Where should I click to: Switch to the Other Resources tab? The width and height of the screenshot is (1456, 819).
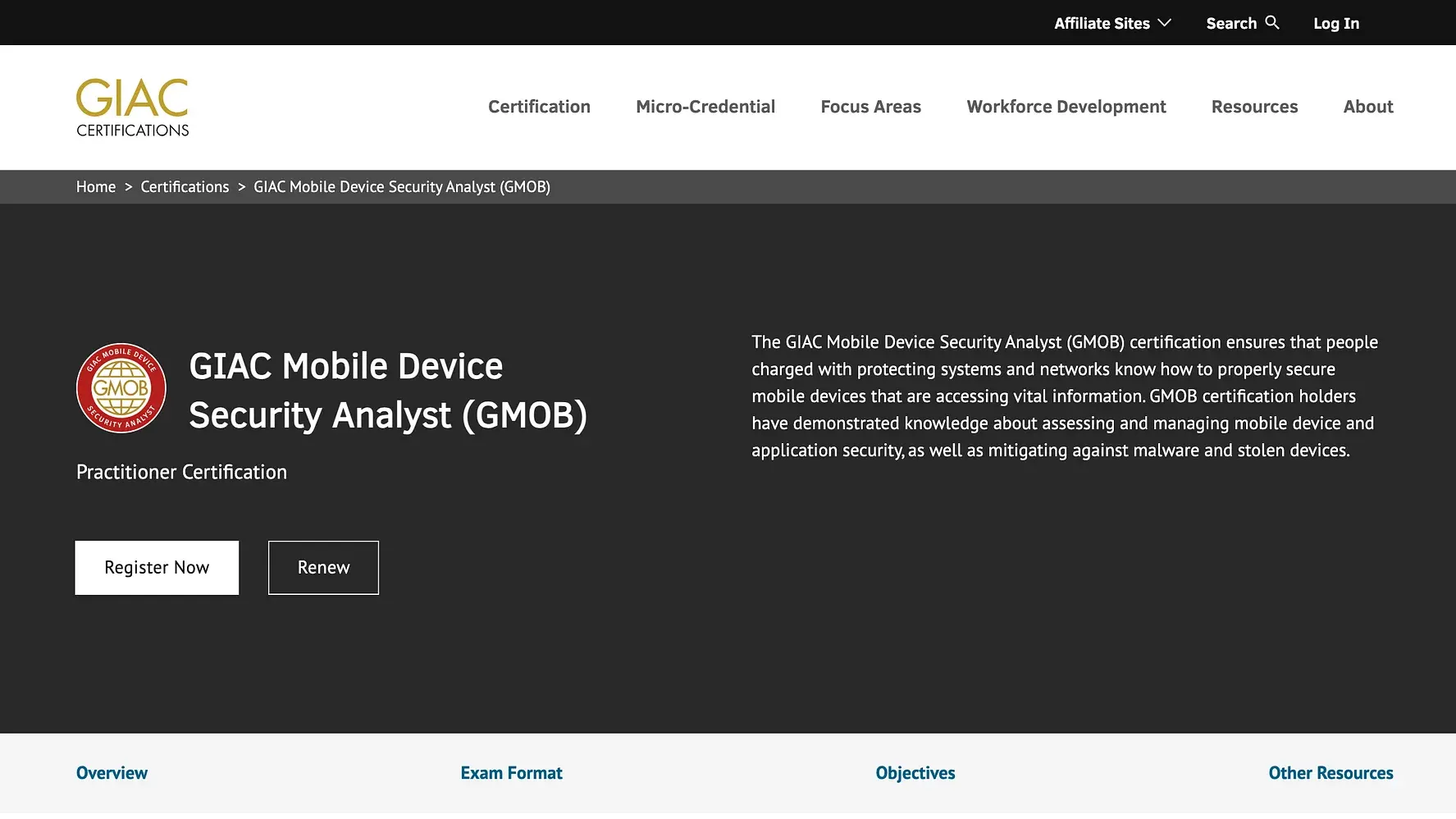[x=1330, y=773]
